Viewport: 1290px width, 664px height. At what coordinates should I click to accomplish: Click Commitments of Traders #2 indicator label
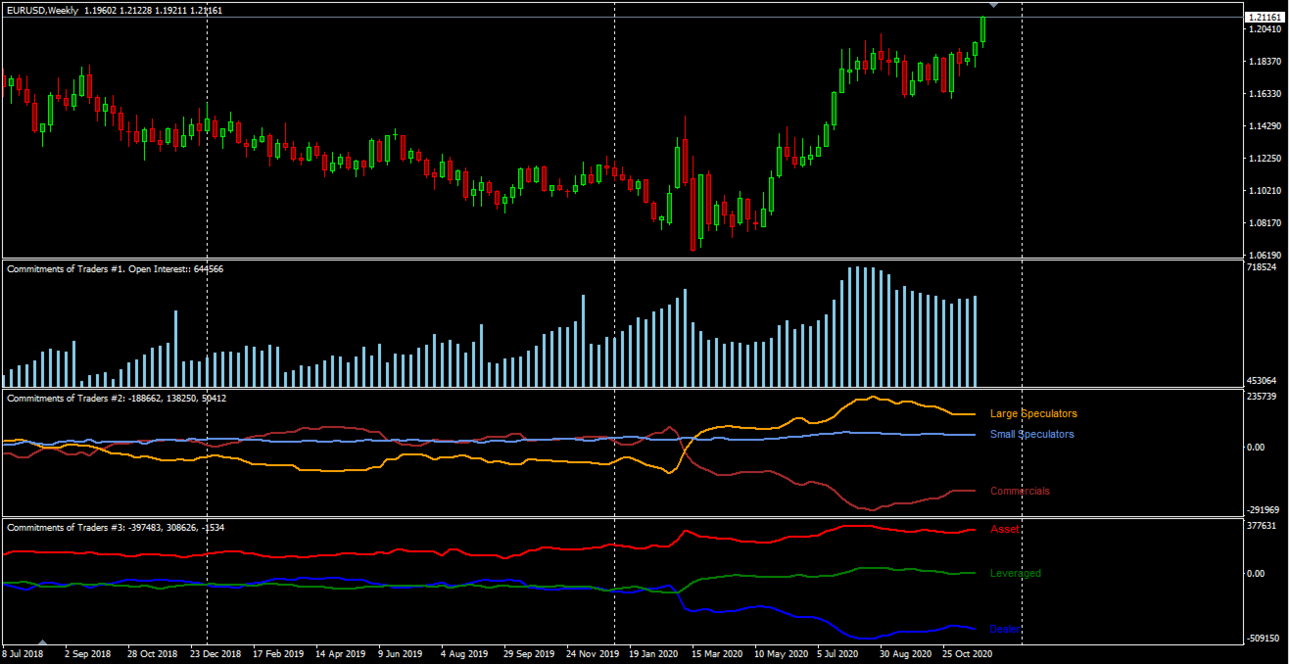coord(116,398)
